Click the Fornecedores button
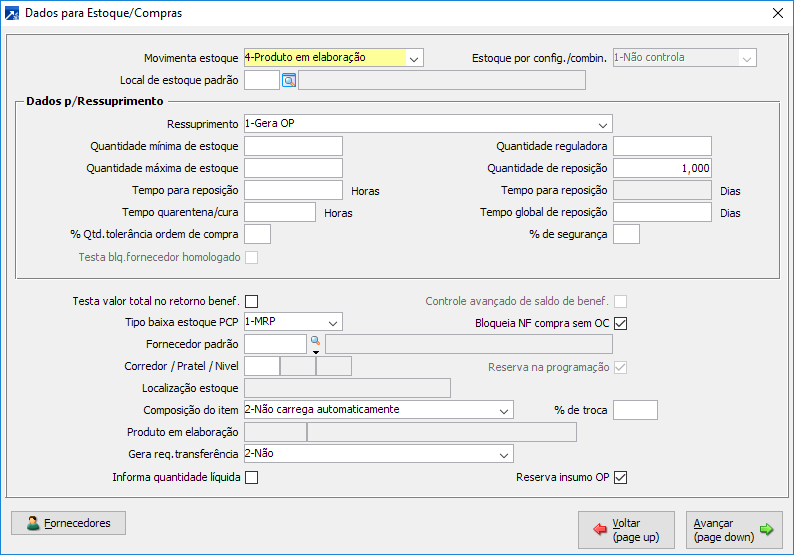794x555 pixels. coord(68,523)
